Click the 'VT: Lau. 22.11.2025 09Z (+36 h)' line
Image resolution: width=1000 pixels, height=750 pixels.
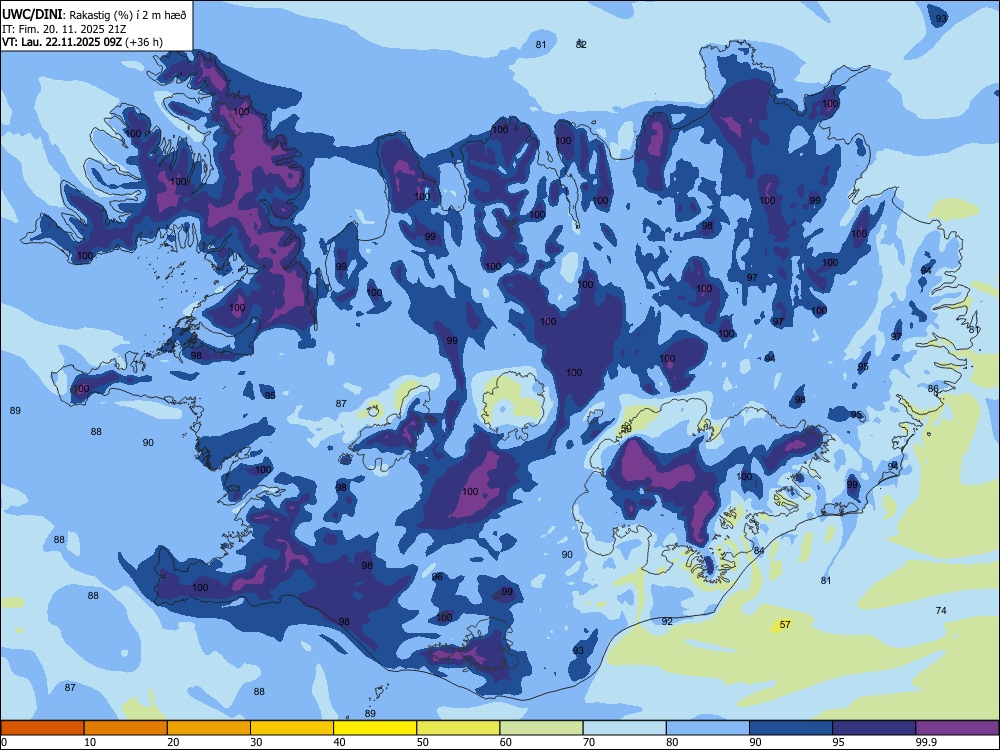pos(82,42)
